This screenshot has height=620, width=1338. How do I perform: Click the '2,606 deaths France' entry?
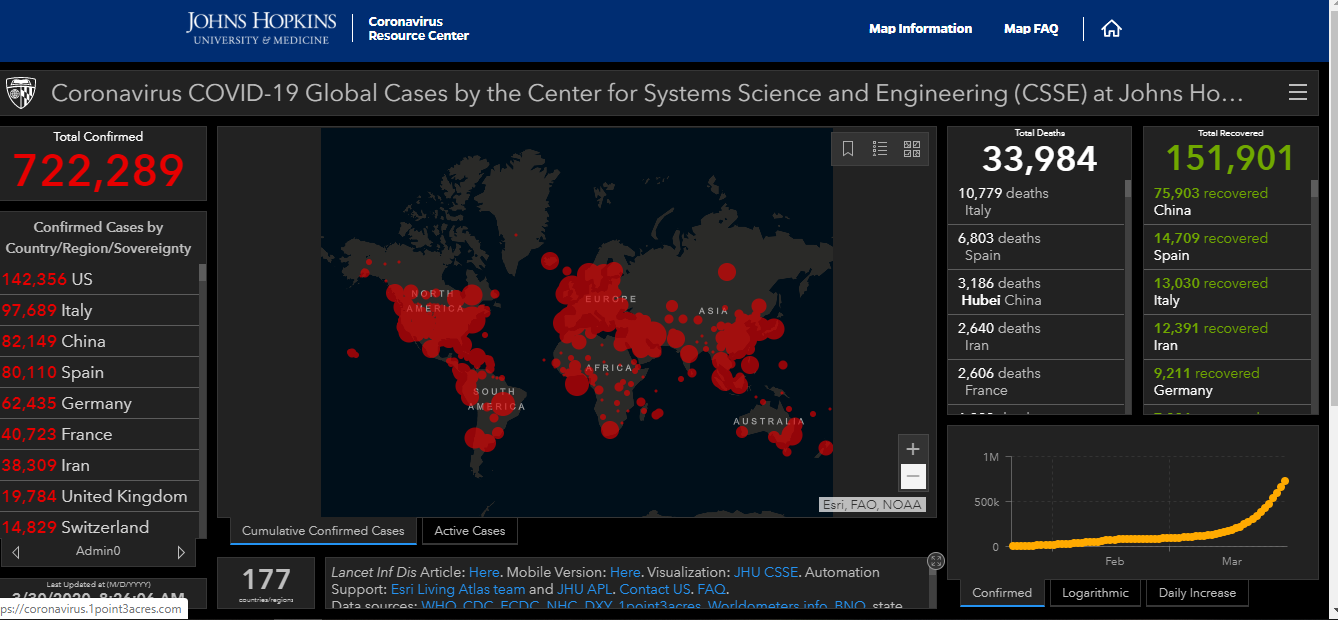coord(1036,382)
